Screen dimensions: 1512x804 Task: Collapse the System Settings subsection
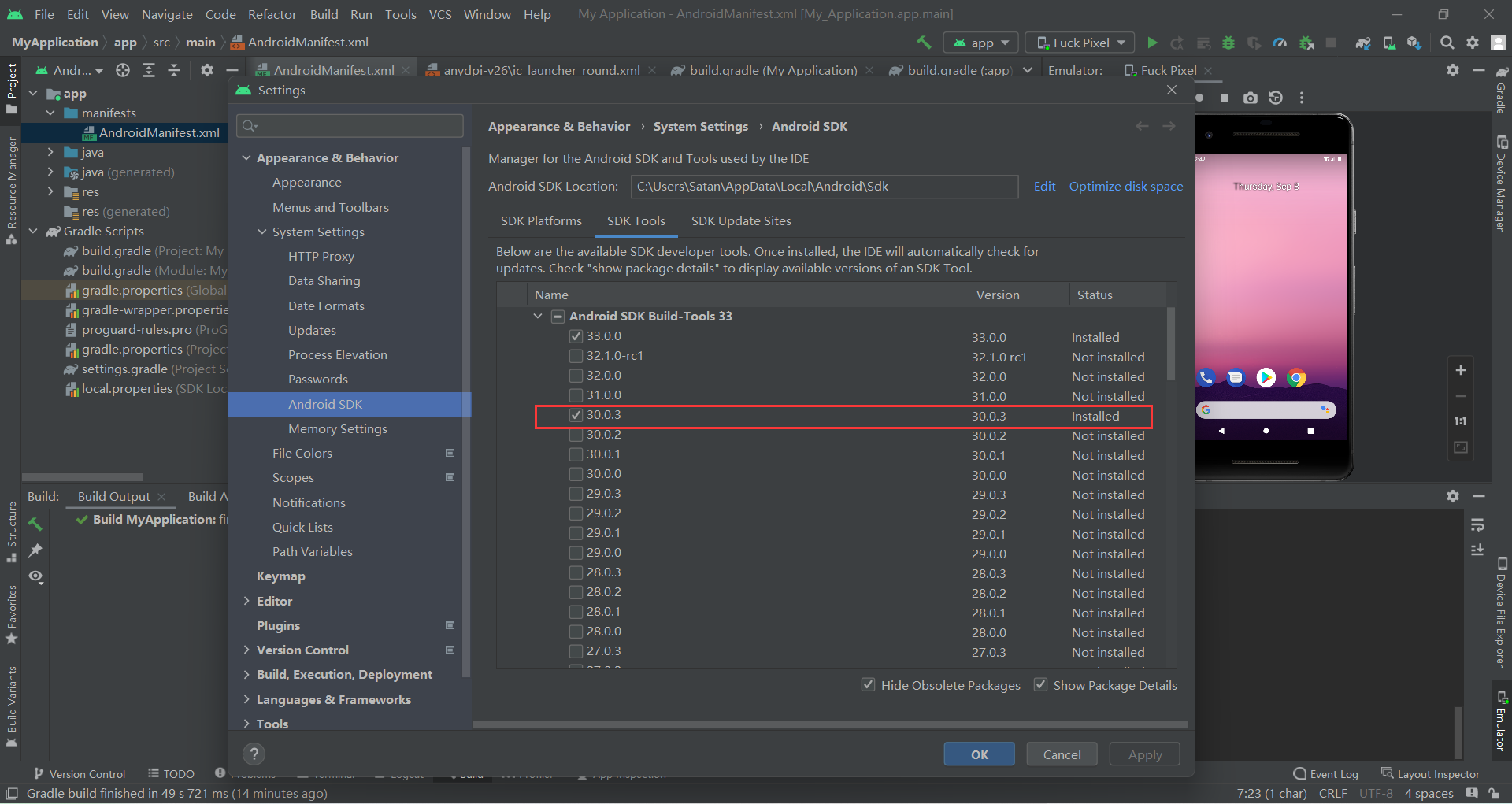pyautogui.click(x=262, y=232)
